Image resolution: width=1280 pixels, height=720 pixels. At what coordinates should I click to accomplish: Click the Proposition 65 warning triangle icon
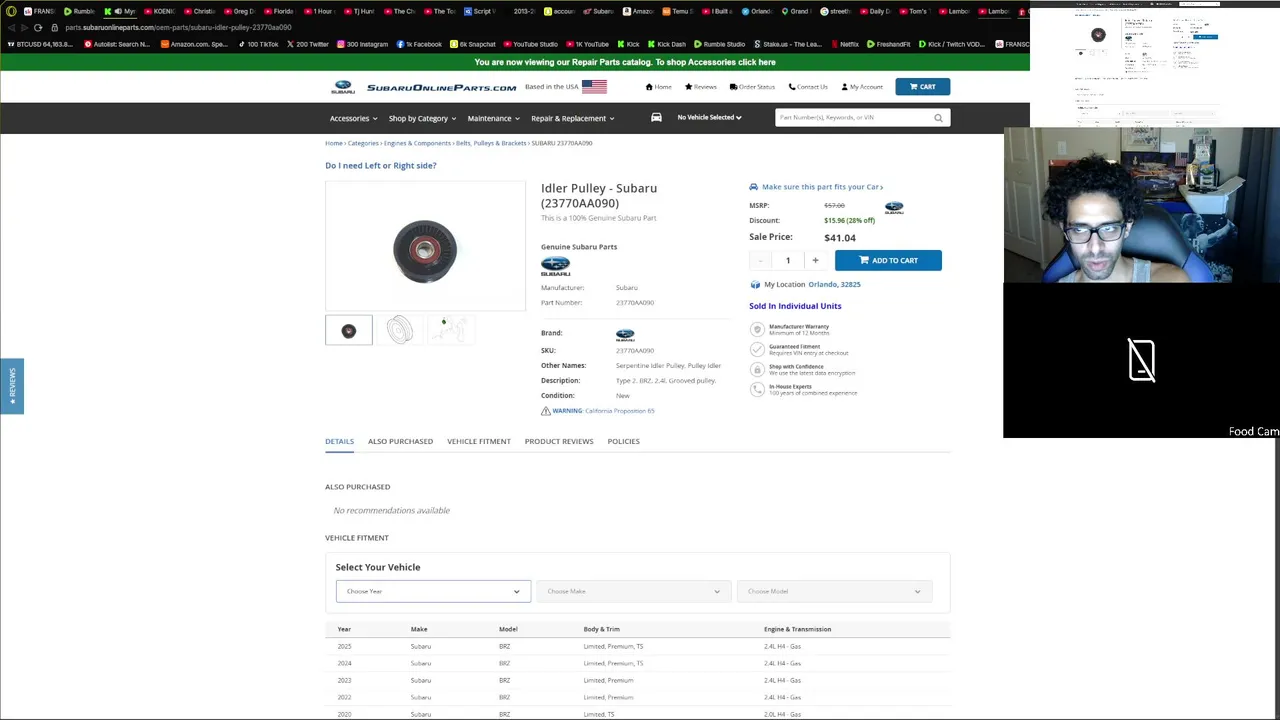click(x=546, y=411)
